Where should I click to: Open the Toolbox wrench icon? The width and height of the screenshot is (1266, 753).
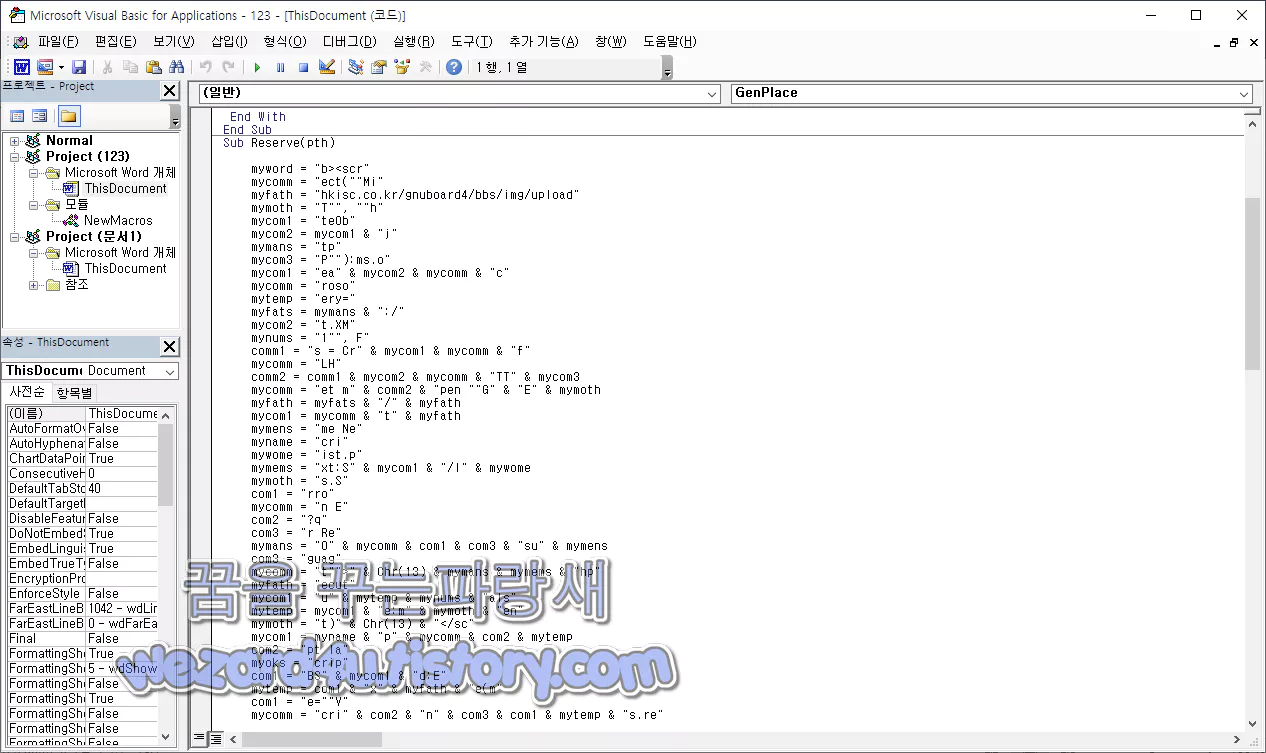425,67
